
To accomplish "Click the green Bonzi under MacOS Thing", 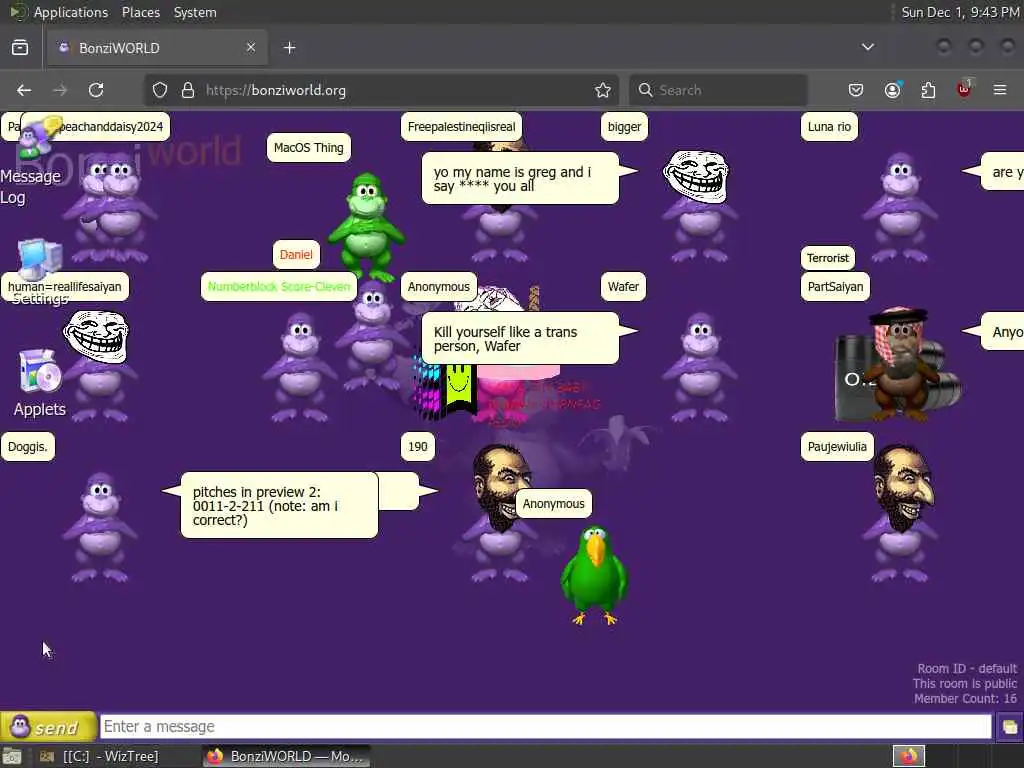I will click(x=366, y=225).
